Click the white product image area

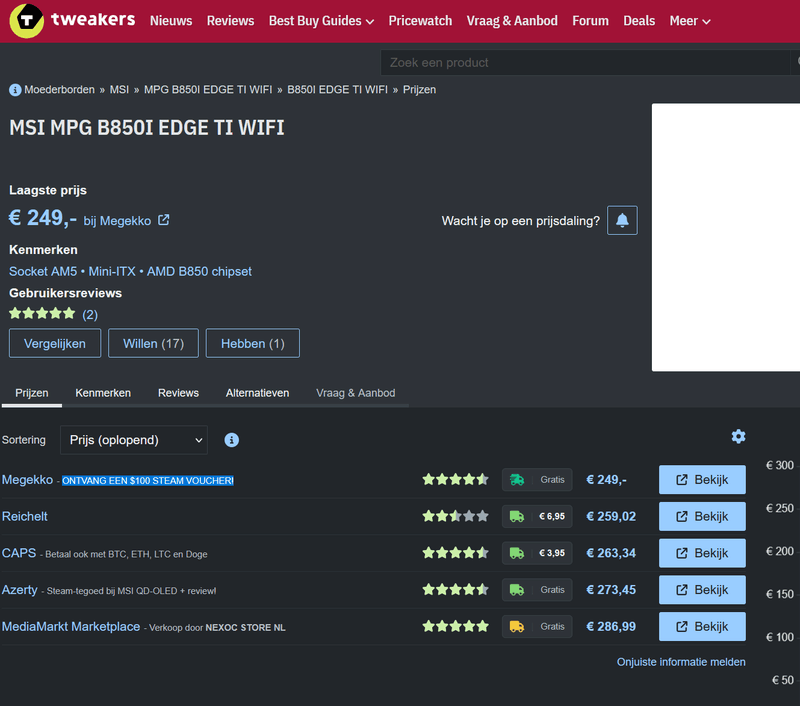[726, 237]
